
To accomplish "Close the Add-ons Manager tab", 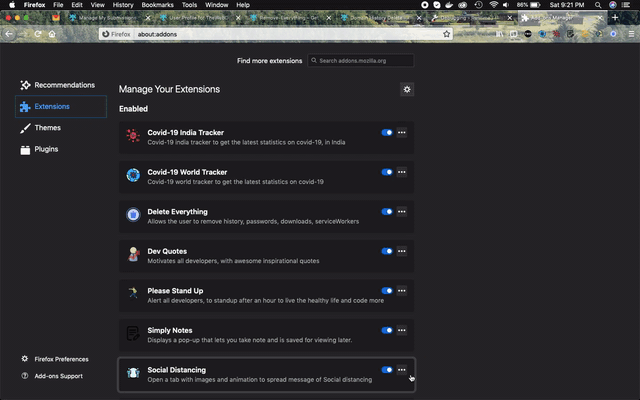I will pos(600,18).
